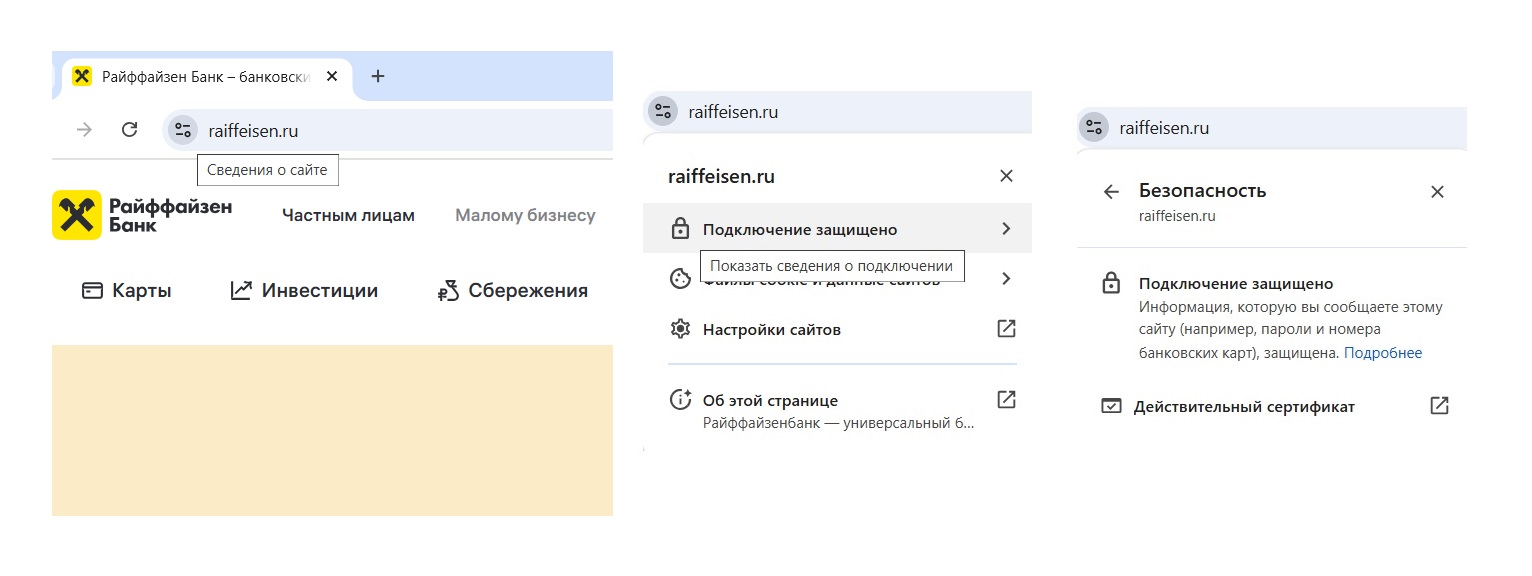
Task: Click site info icon above the Безопасность panel
Action: pos(1094,128)
